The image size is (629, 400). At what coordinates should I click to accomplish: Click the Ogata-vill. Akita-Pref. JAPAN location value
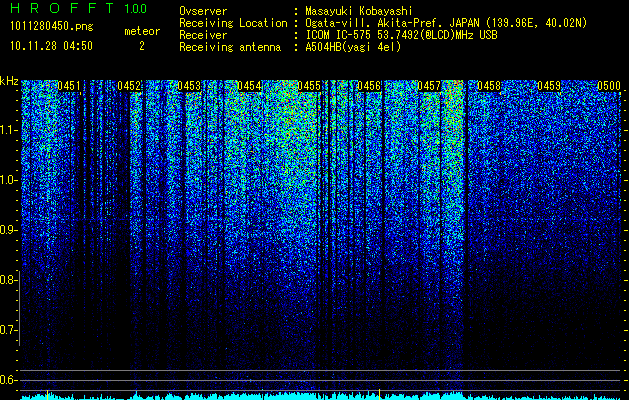pos(445,23)
